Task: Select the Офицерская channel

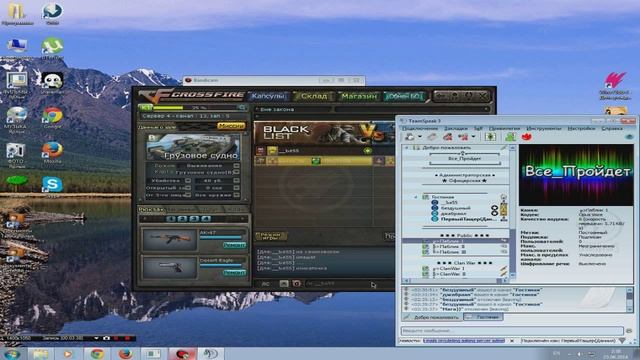Action: tap(464, 180)
